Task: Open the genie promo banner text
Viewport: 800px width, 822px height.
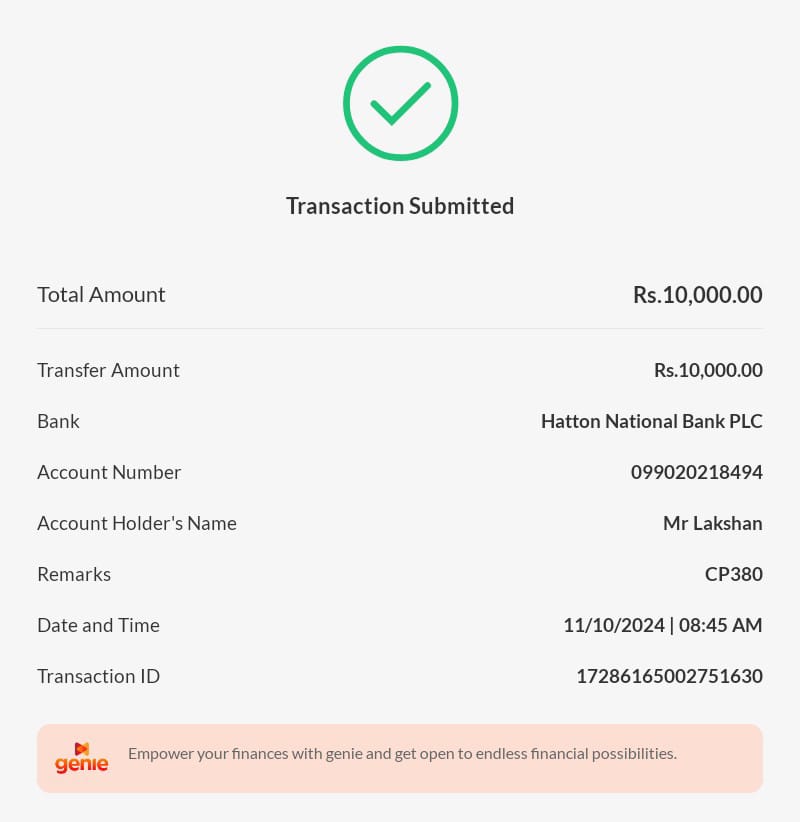Action: pyautogui.click(x=402, y=753)
